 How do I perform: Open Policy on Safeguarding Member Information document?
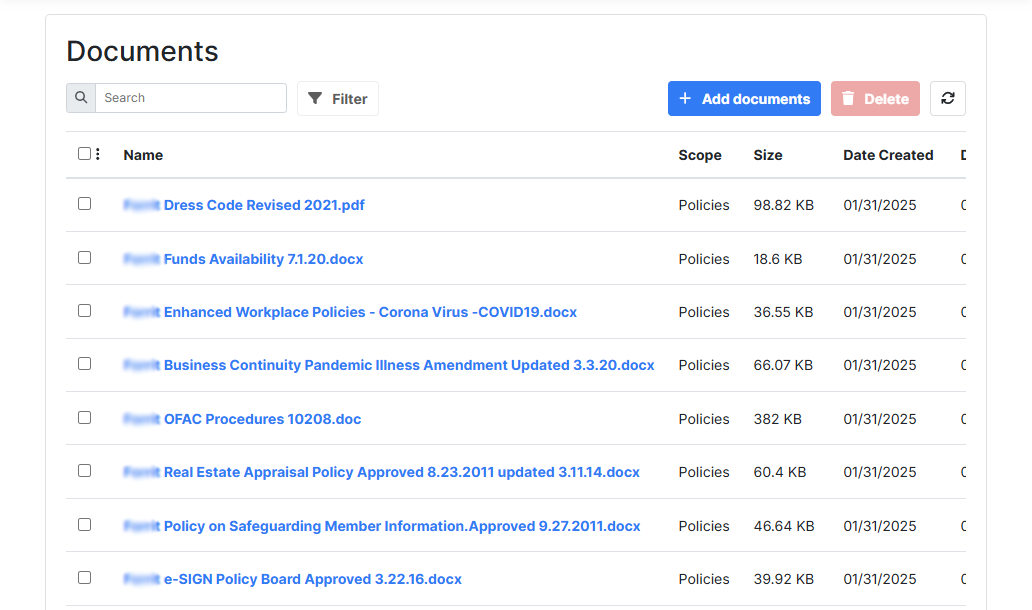[382, 526]
